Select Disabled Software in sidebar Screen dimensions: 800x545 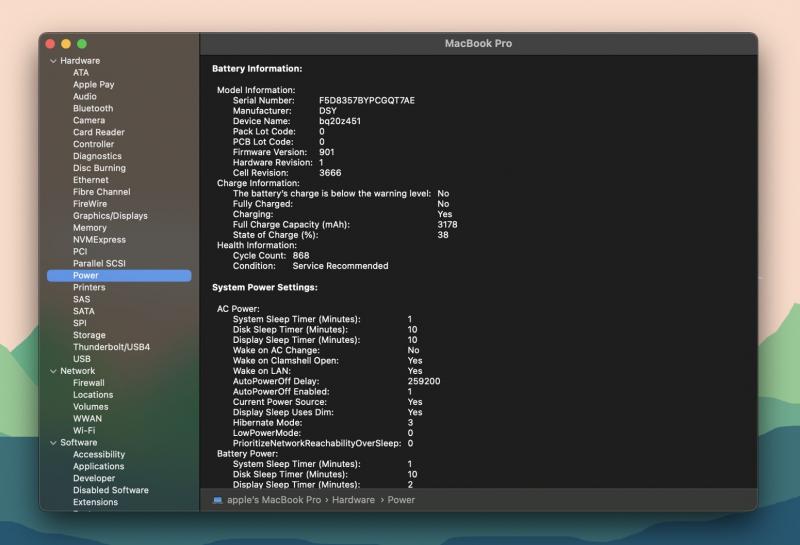tap(110, 491)
